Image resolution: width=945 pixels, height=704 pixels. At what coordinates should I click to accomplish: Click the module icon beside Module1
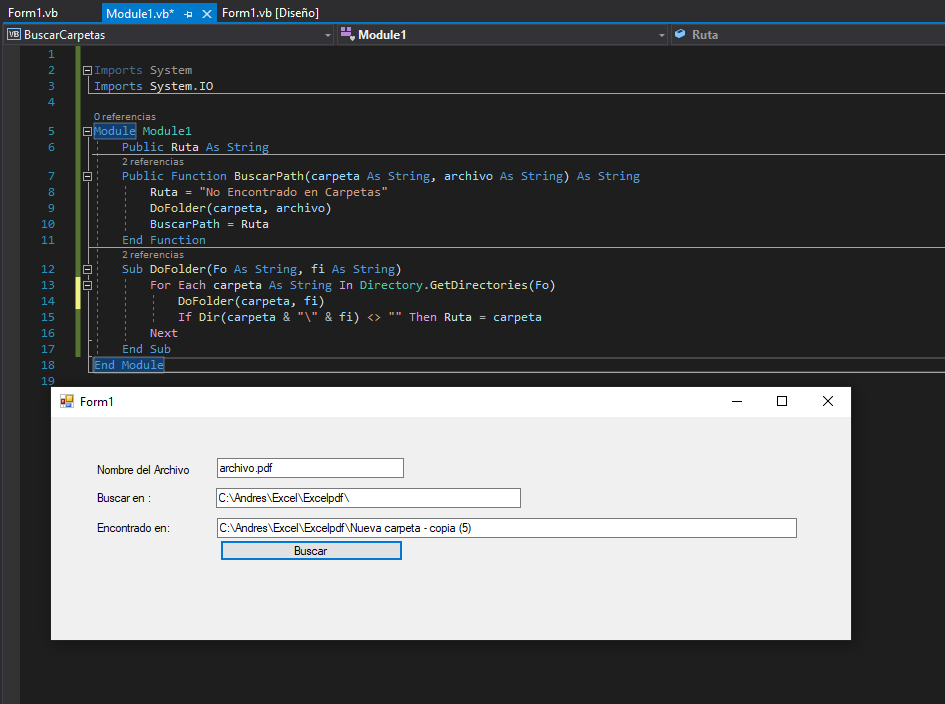[347, 34]
